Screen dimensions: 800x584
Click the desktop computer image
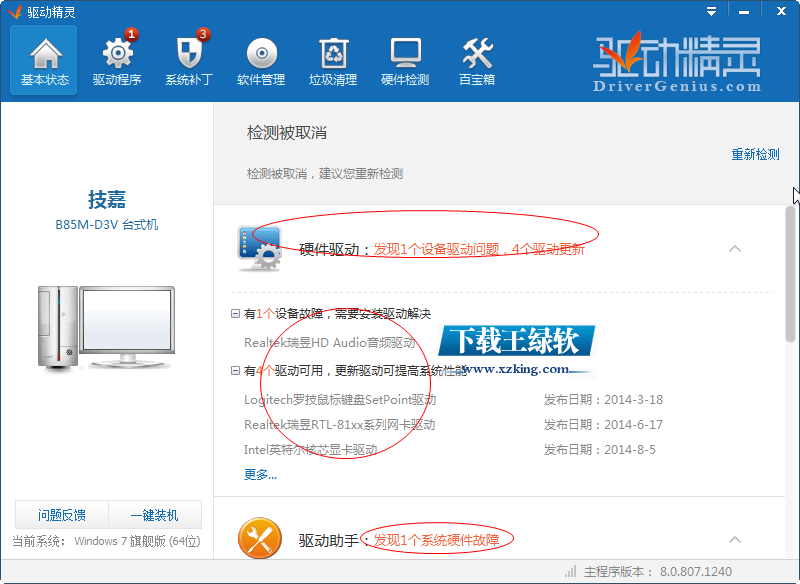(106, 327)
